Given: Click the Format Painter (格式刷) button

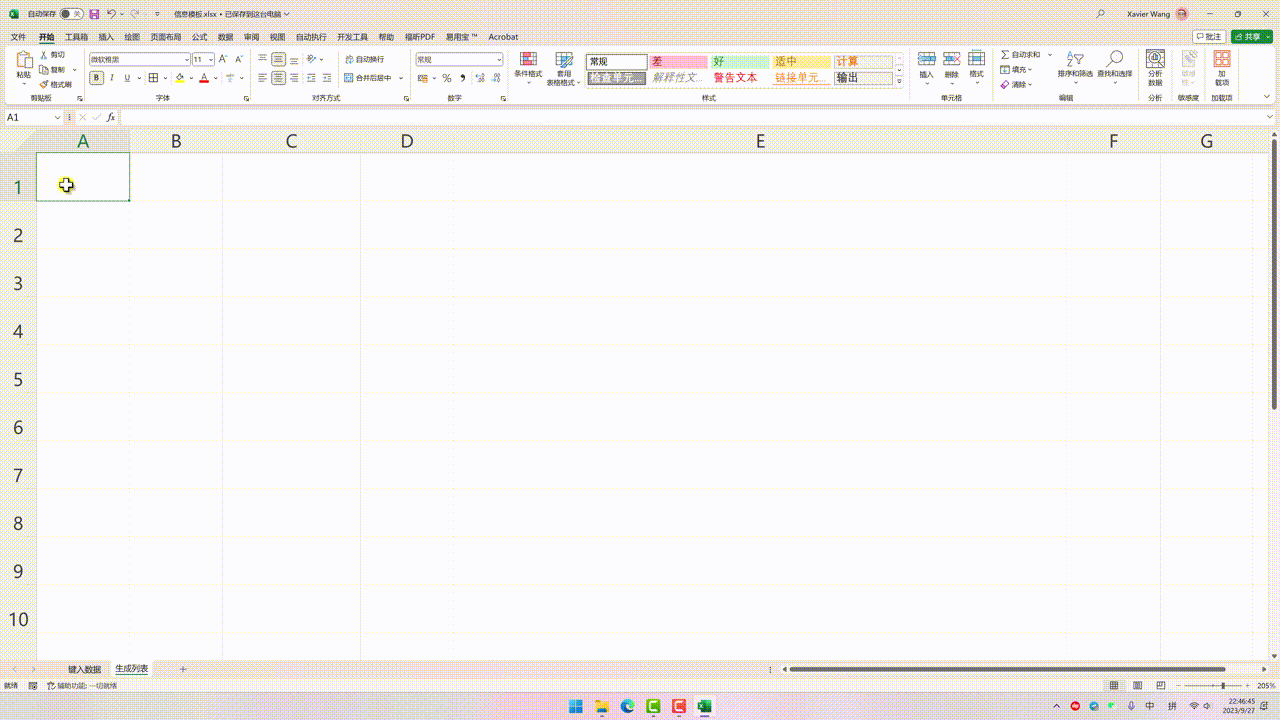Looking at the screenshot, I should tap(56, 84).
